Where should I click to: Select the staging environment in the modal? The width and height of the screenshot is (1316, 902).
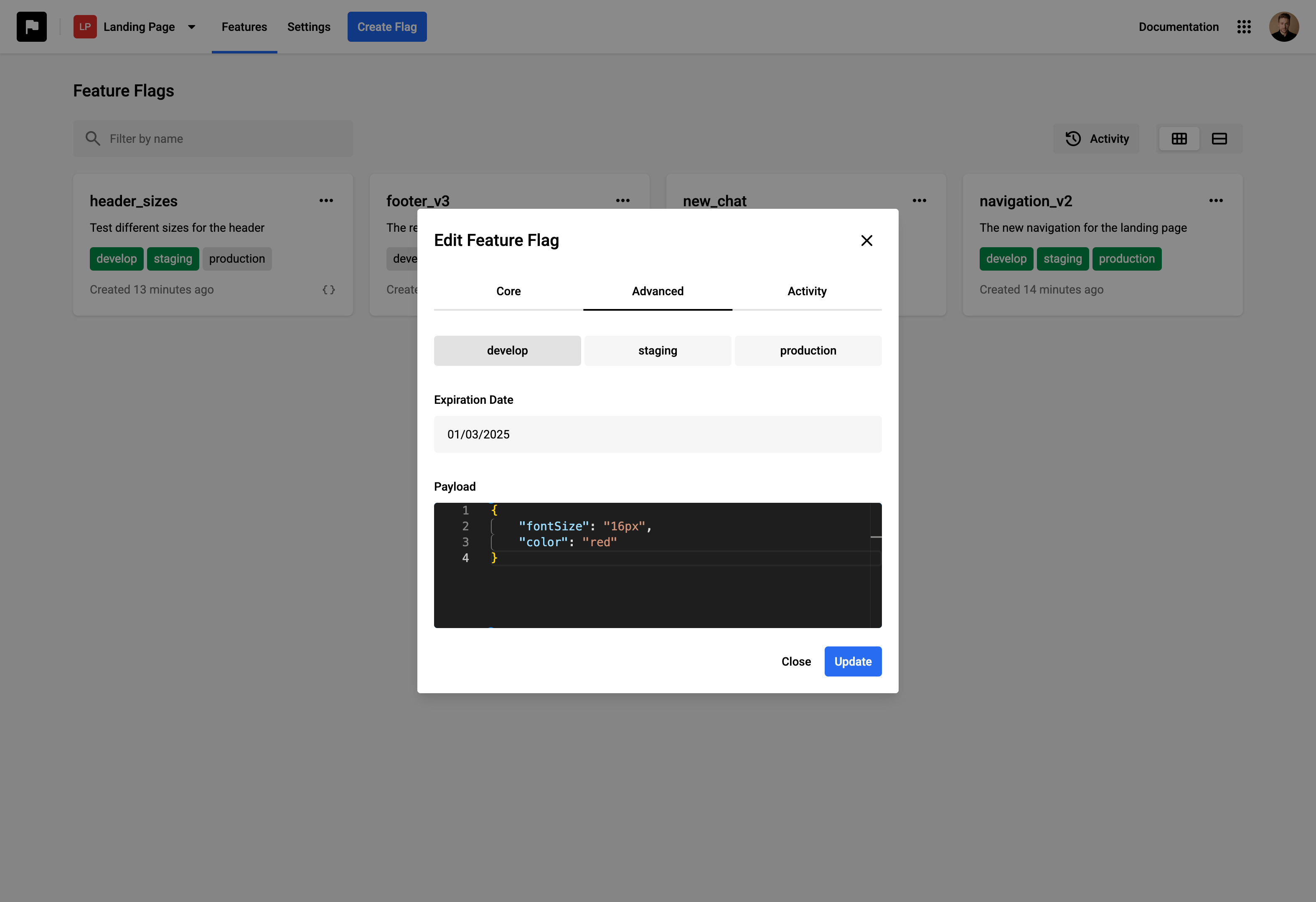click(x=658, y=350)
